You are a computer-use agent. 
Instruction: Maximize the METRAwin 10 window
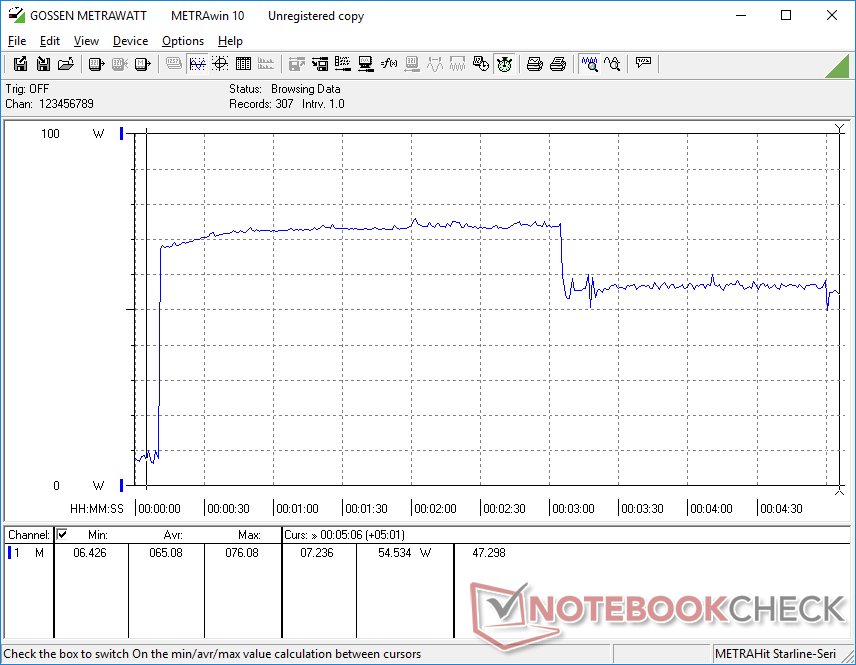(x=786, y=15)
